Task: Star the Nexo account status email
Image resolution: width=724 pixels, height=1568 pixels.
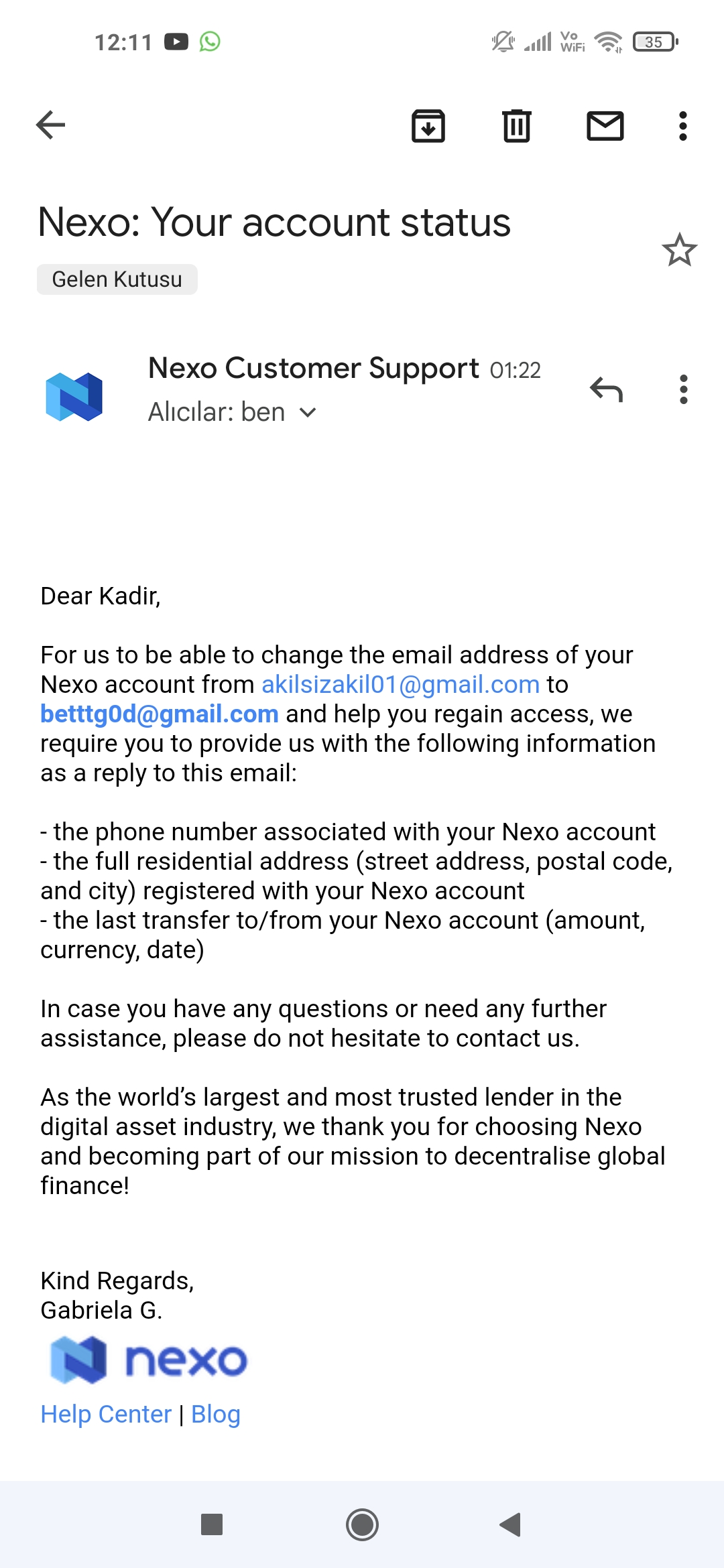Action: (x=680, y=250)
